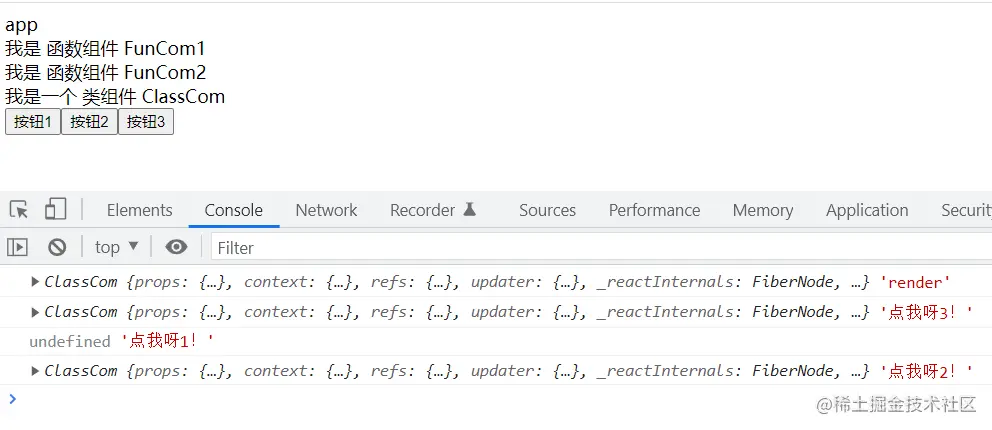This screenshot has height=430, width=992.
Task: Go to the Sources tab
Action: pos(547,210)
